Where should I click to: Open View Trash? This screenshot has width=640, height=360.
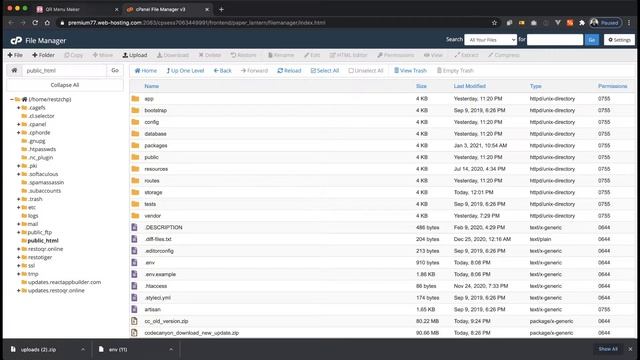(410, 71)
